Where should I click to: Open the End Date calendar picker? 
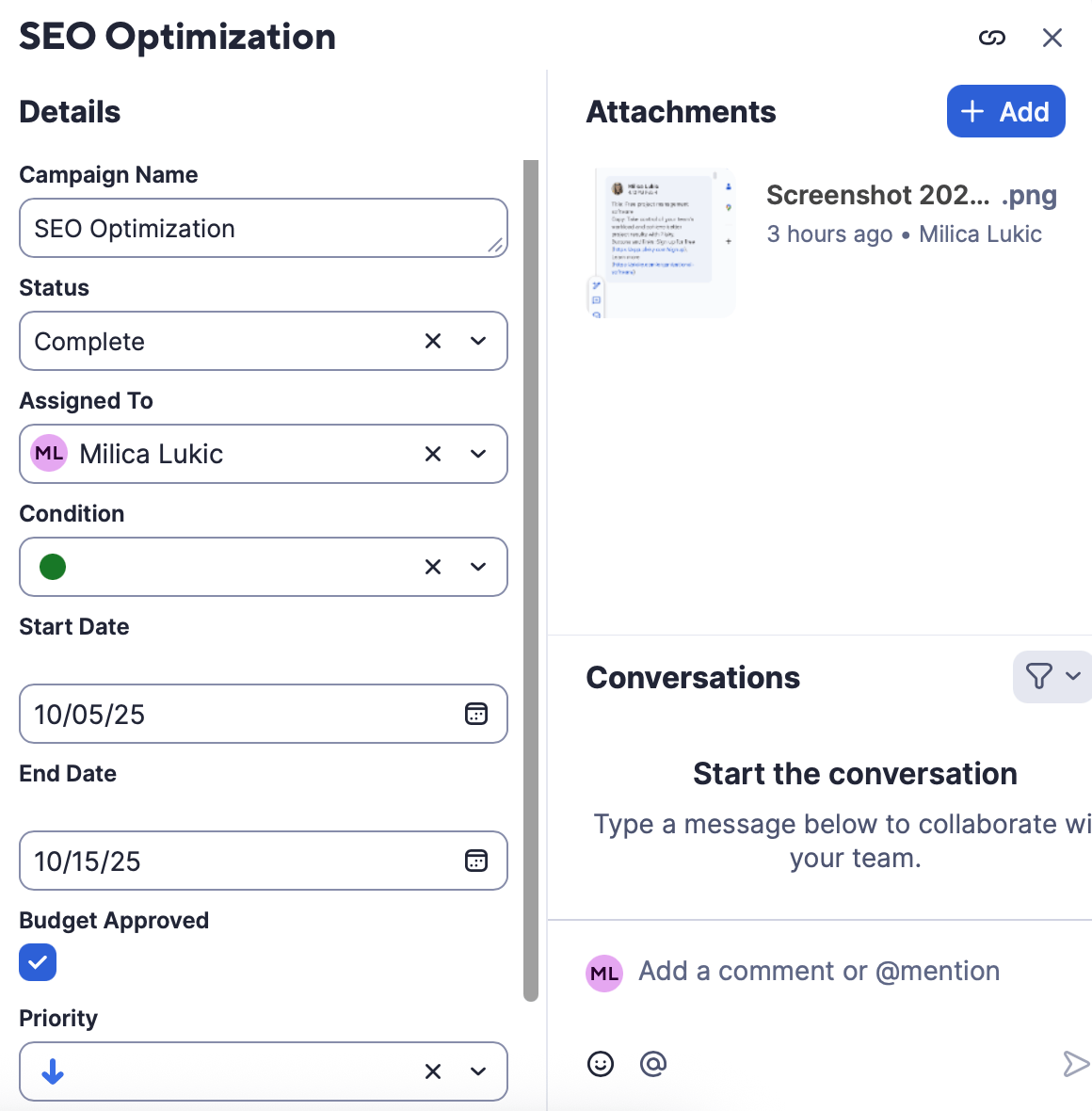coord(476,861)
